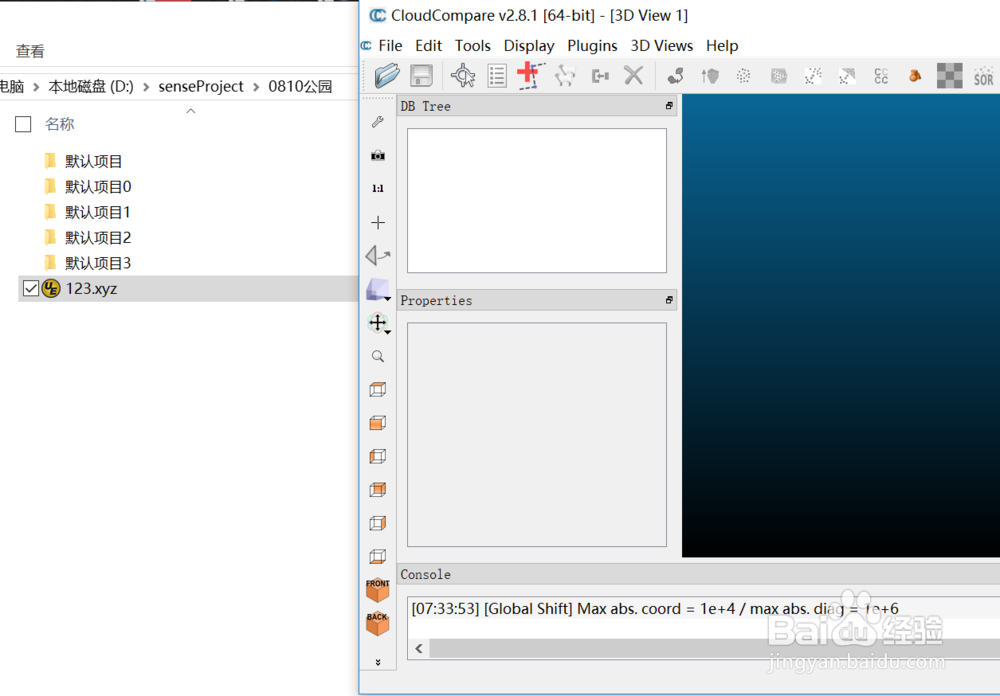Switch to the 查看 tab in Explorer
Viewport: 1000px width, 696px height.
coord(30,51)
